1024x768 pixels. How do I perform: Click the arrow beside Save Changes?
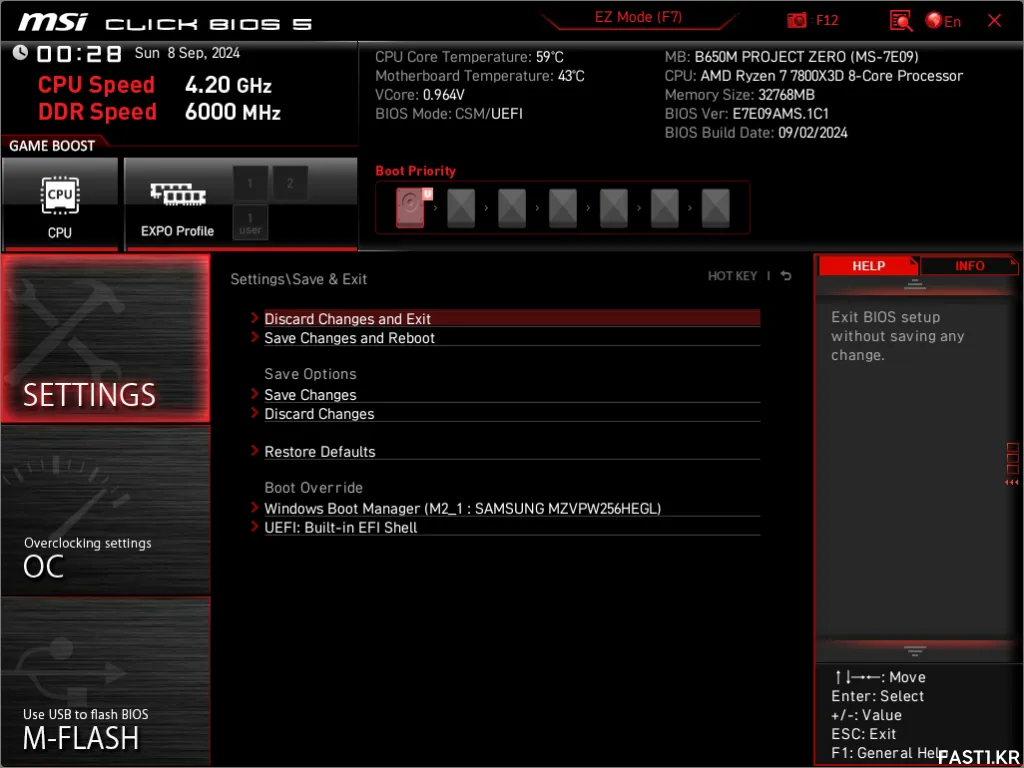click(x=255, y=394)
